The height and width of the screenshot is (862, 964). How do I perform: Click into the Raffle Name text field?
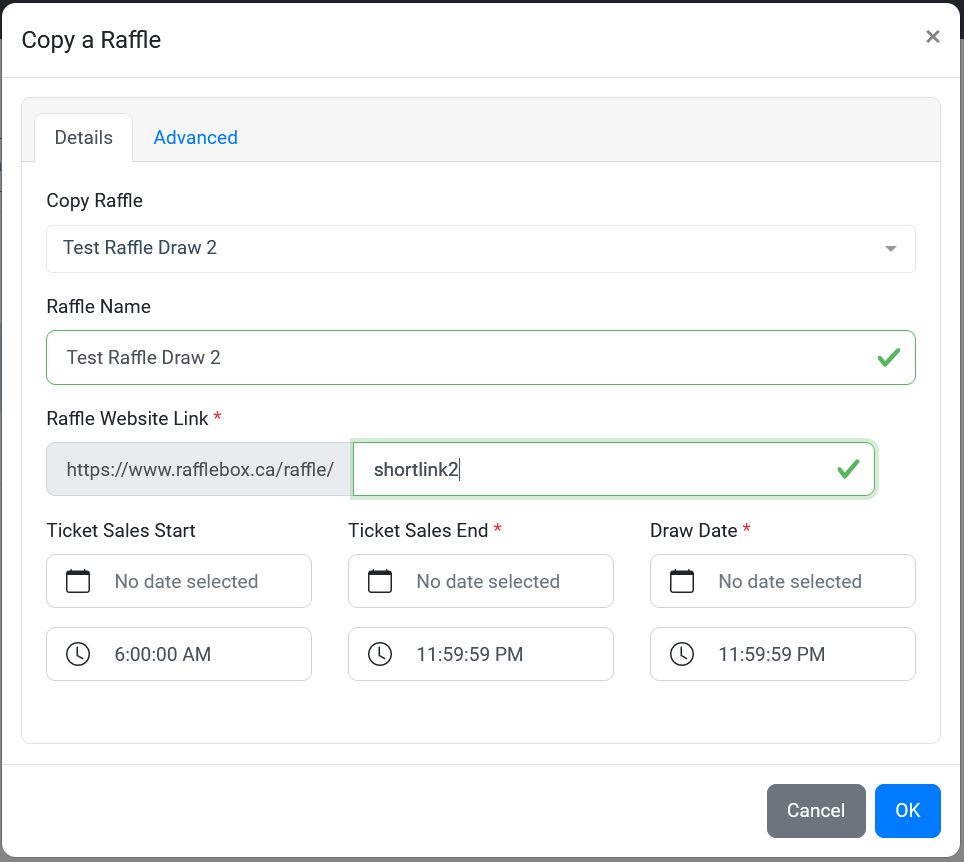click(481, 357)
